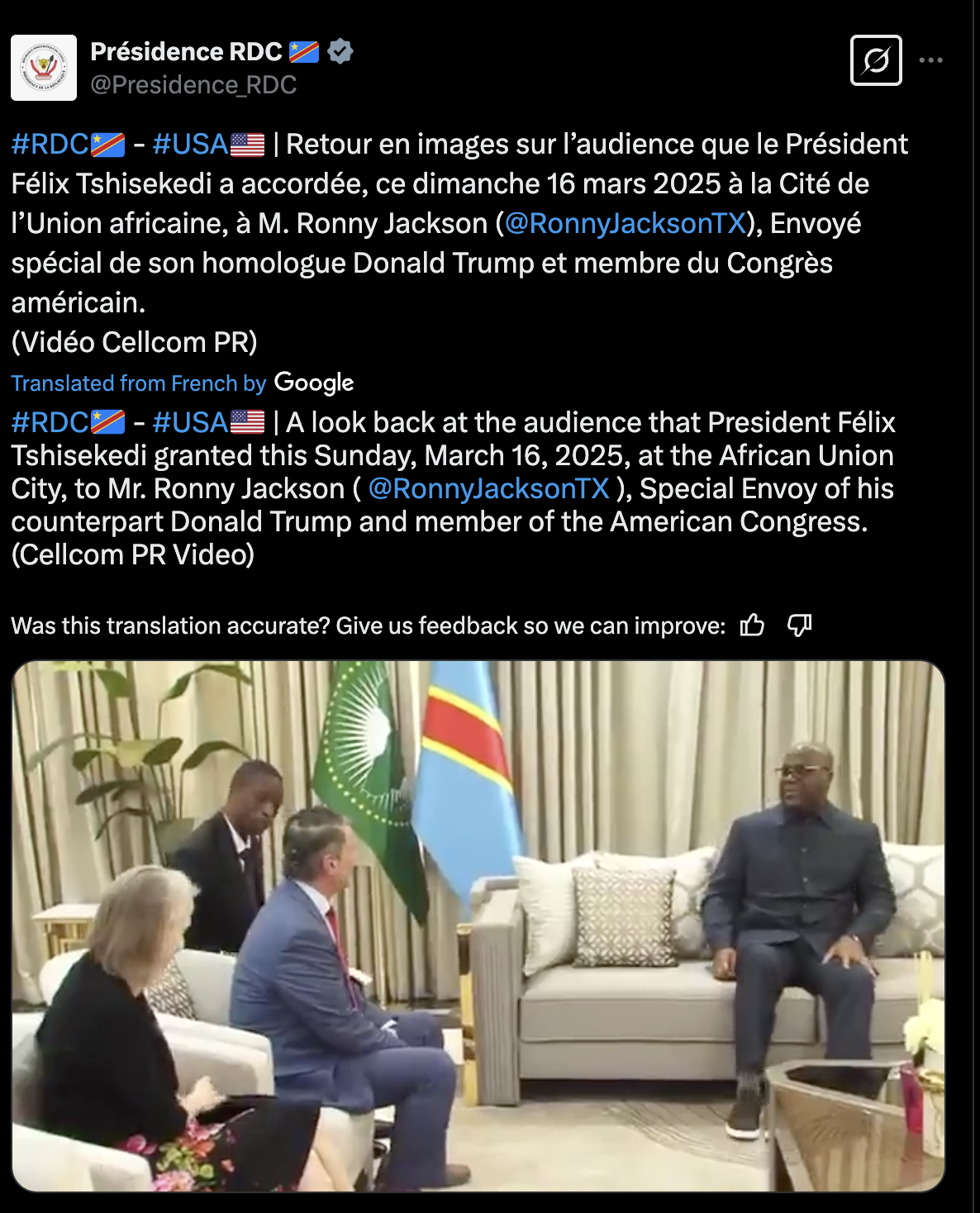
Task: Click the US flag emoji after #USA in French text
Action: pyautogui.click(x=247, y=145)
